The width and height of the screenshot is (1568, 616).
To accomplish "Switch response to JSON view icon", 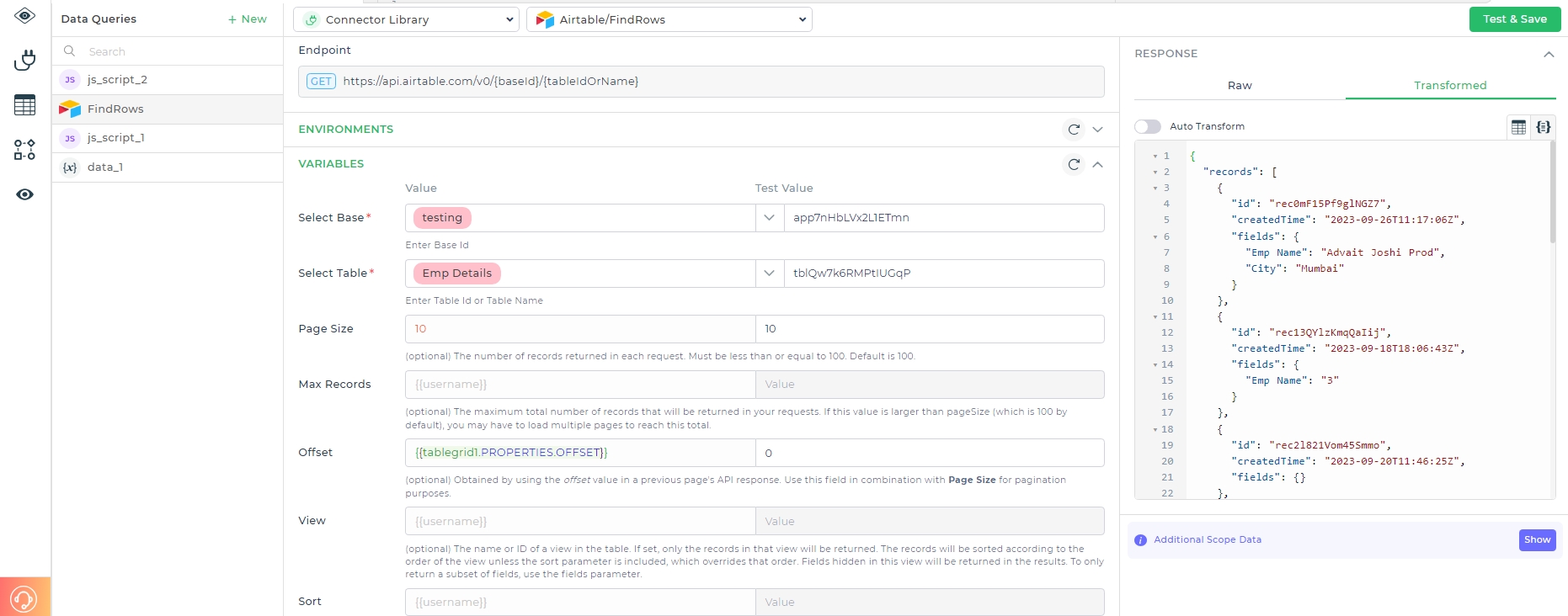I will (x=1543, y=127).
